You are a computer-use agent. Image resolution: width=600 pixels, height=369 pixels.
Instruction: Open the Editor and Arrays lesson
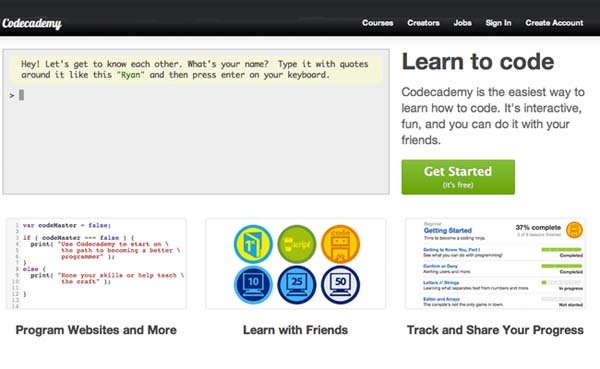point(441,299)
